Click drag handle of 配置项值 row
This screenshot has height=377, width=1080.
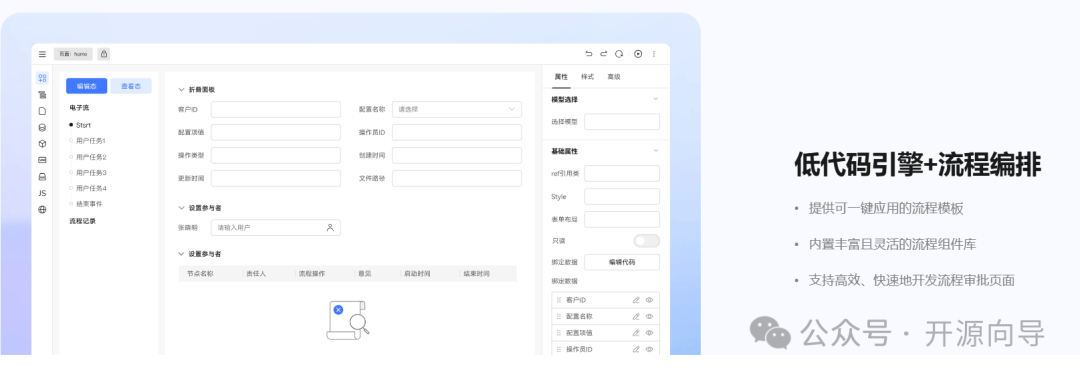click(x=559, y=333)
